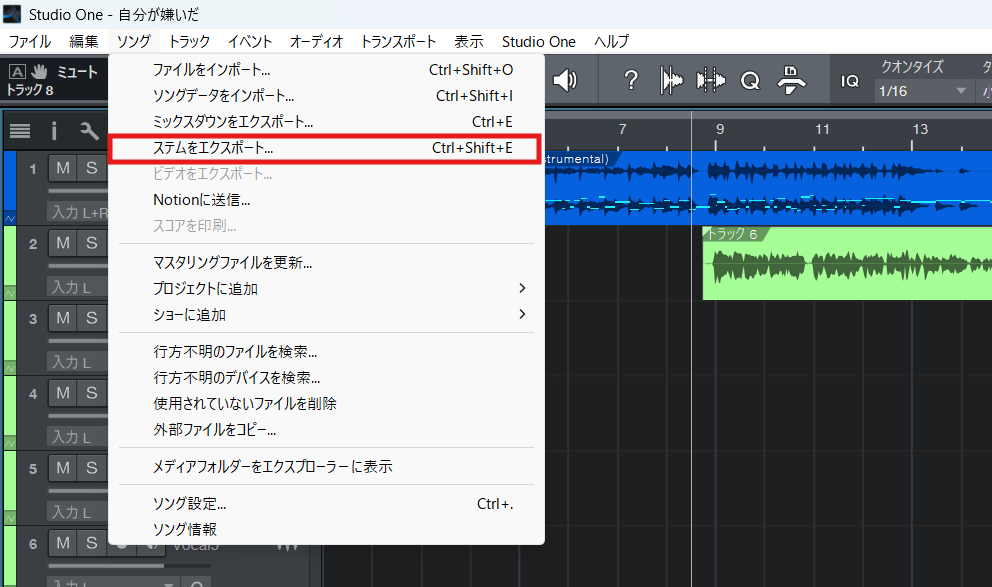Mute track 1 with its M button
Screen dimensions: 992x587
pyautogui.click(x=60, y=168)
